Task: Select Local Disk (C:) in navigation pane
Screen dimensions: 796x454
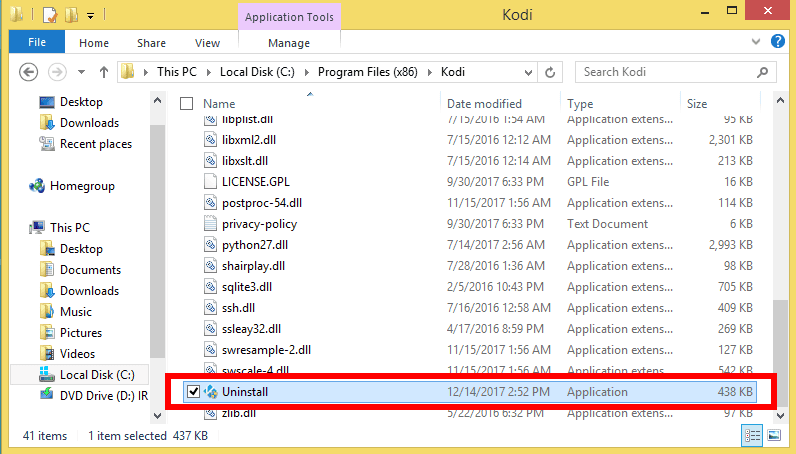Action: 97,375
